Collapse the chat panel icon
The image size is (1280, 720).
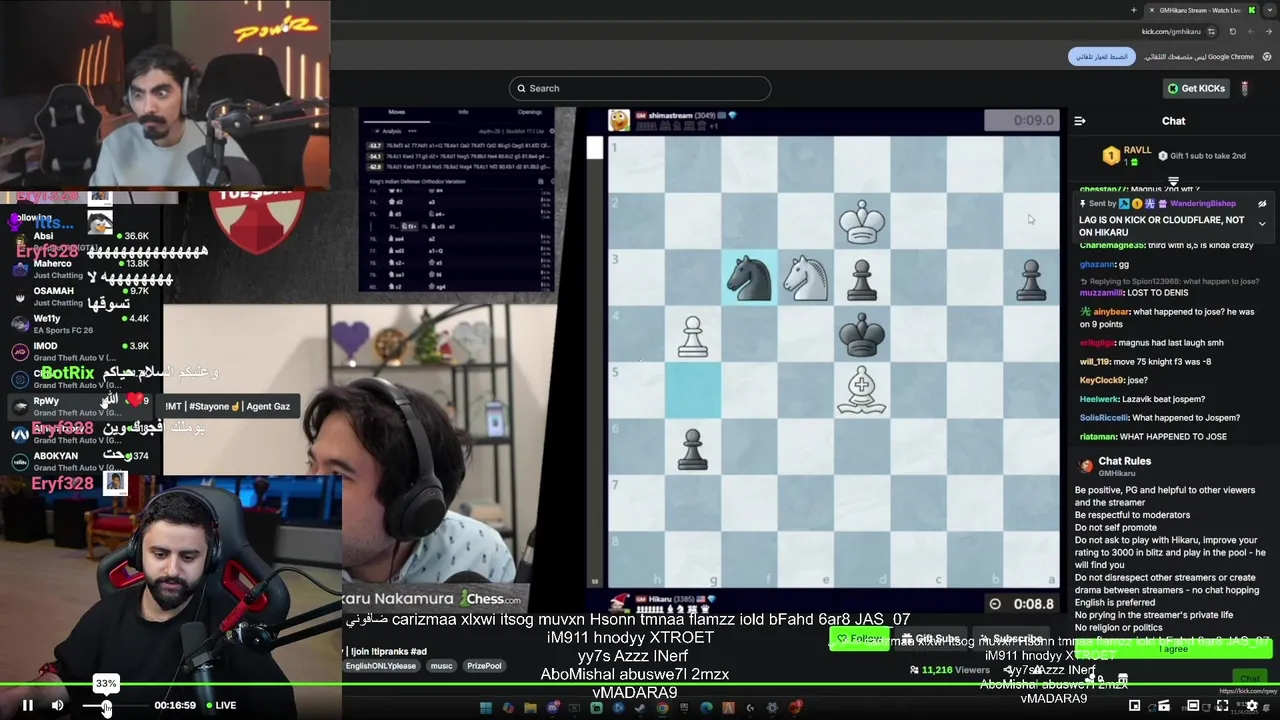1080,121
